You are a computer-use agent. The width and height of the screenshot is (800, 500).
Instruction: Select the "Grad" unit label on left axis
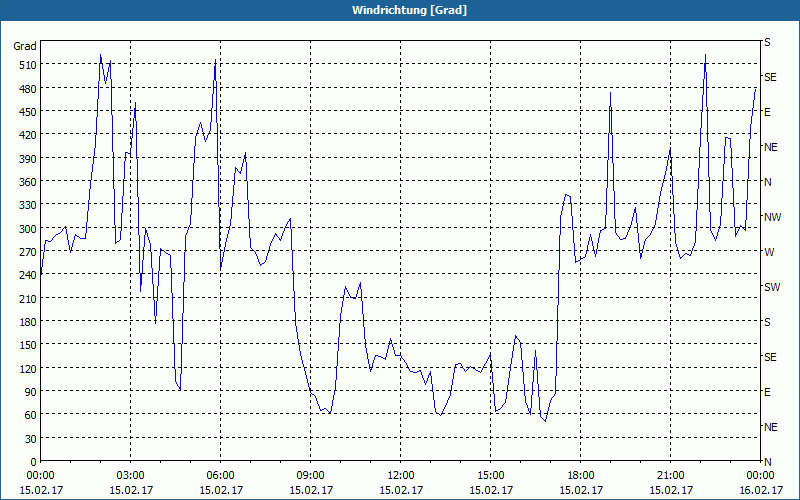click(25, 46)
